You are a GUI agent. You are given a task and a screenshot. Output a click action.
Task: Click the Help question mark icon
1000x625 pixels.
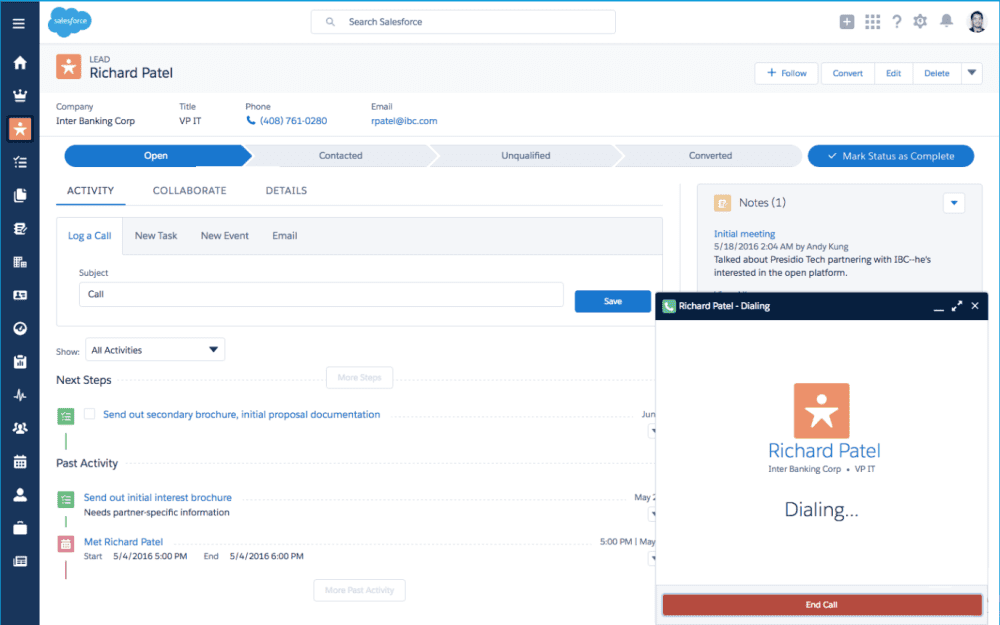coord(896,20)
